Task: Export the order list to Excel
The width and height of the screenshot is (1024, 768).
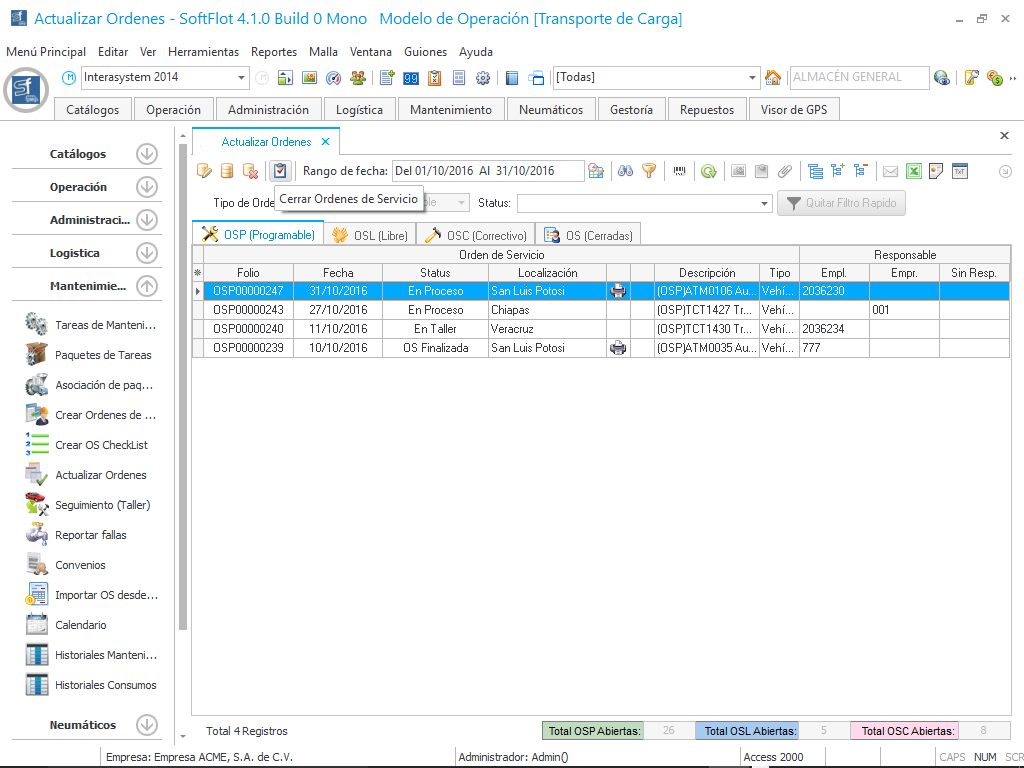Action: (x=913, y=171)
